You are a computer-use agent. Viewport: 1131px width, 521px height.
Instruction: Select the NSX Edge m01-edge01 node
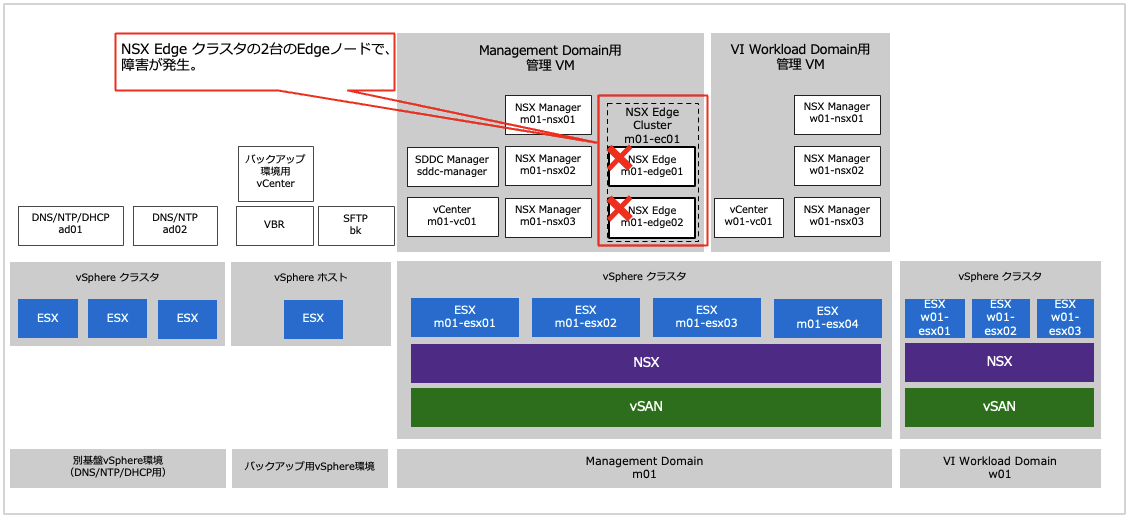point(651,167)
